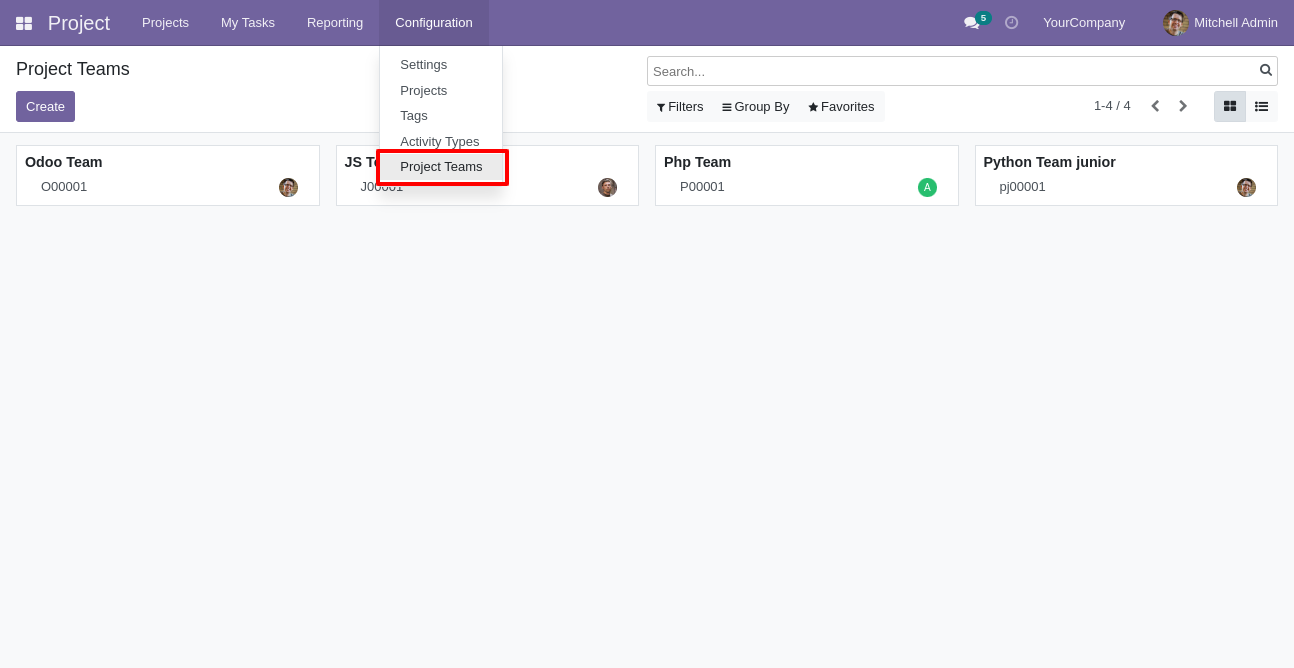Open the Odoo Team card
The height and width of the screenshot is (668, 1294).
coord(168,176)
